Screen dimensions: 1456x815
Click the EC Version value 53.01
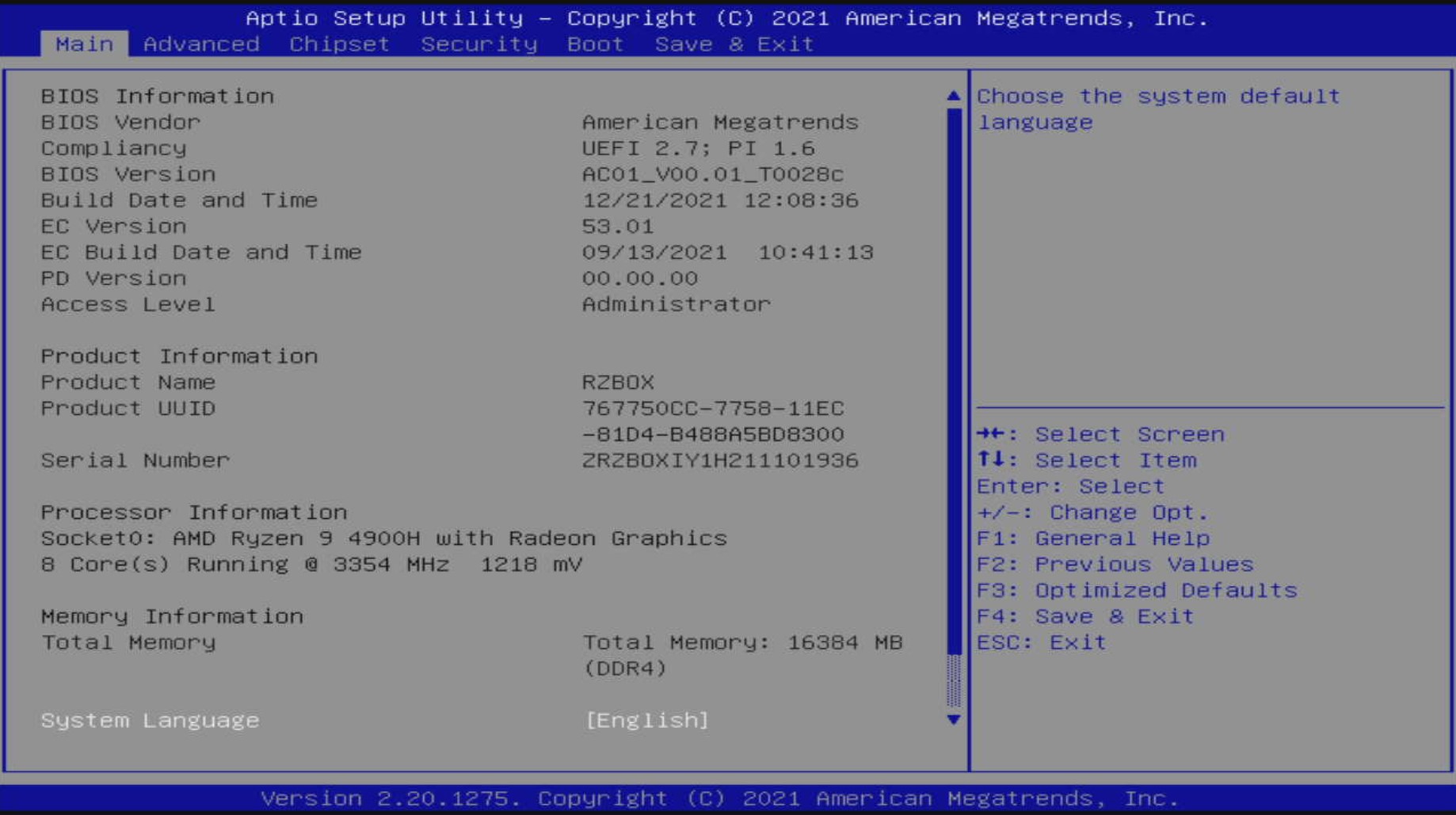point(618,227)
